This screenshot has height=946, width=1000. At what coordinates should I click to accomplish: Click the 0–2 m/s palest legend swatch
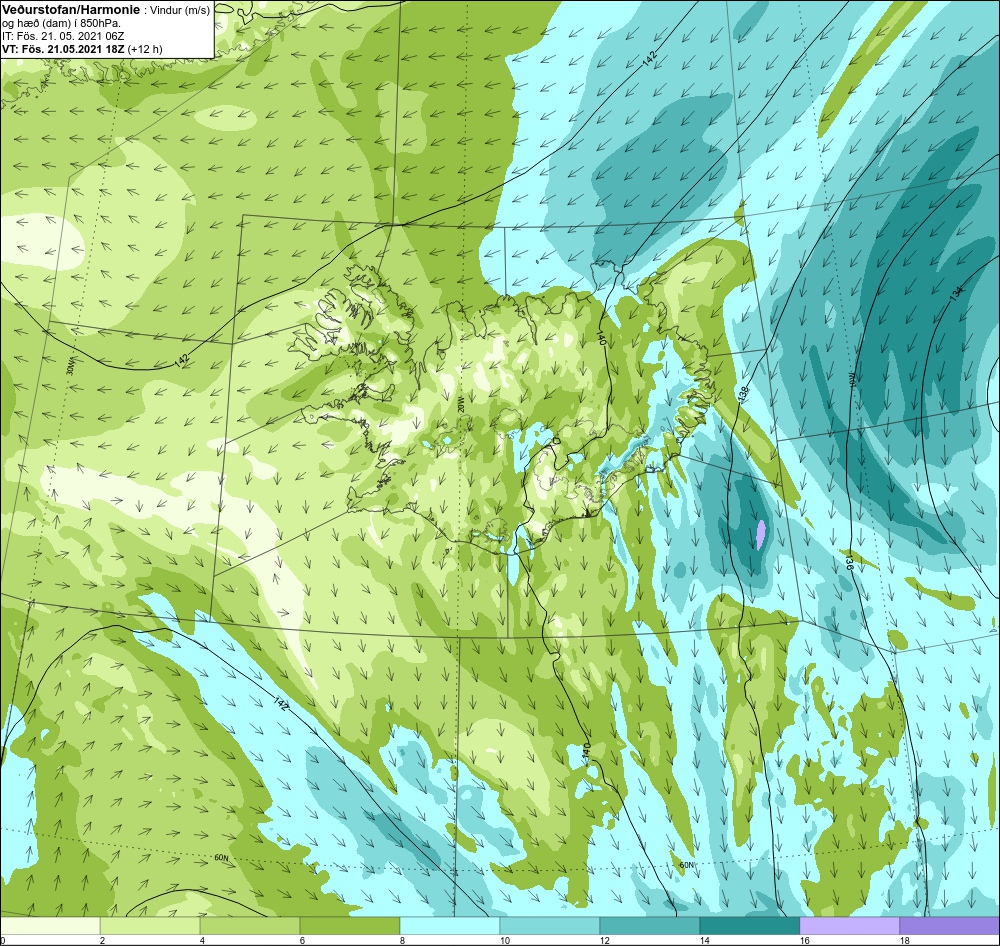50,926
